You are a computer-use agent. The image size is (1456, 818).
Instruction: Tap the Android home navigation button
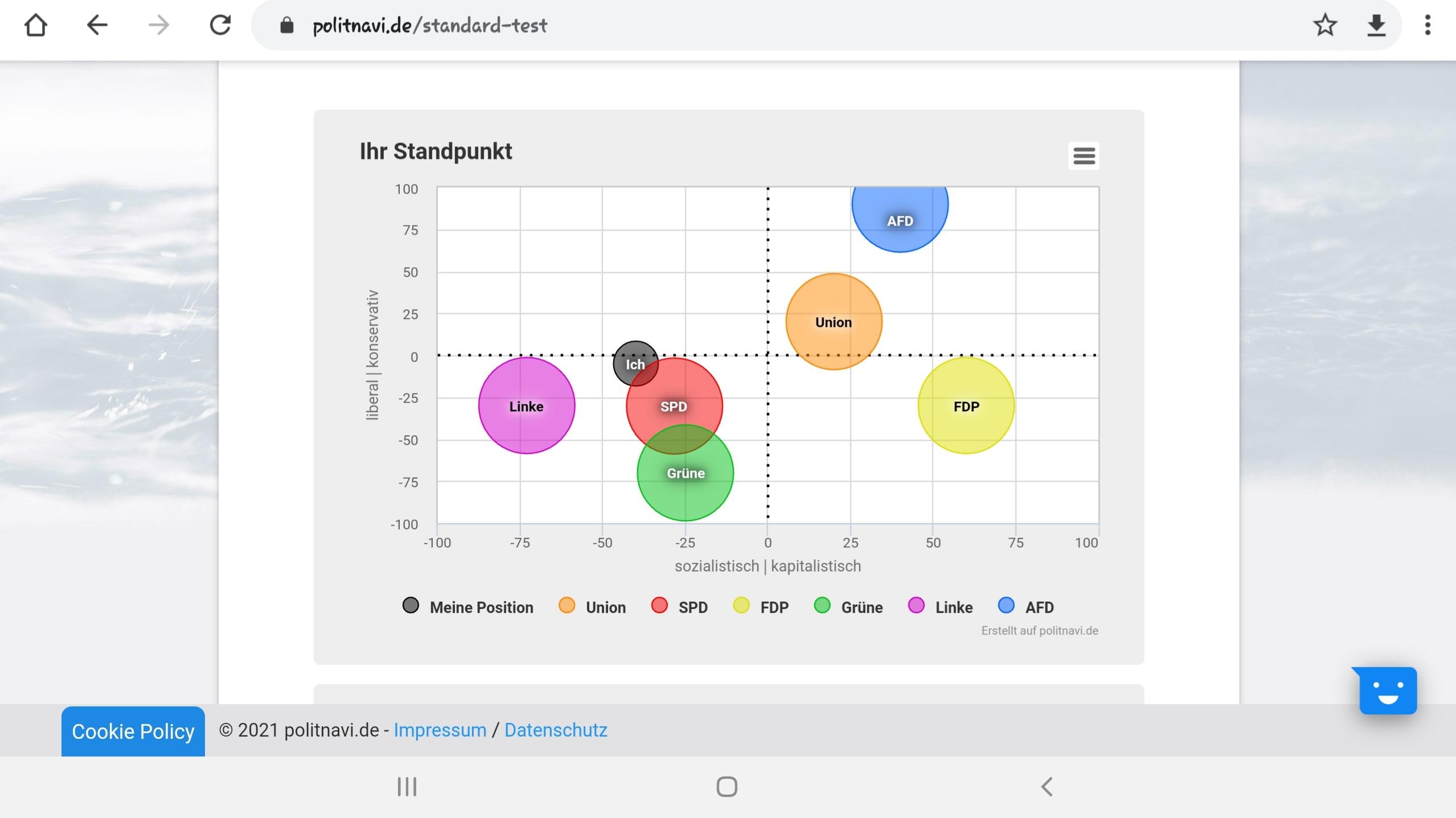tap(727, 787)
